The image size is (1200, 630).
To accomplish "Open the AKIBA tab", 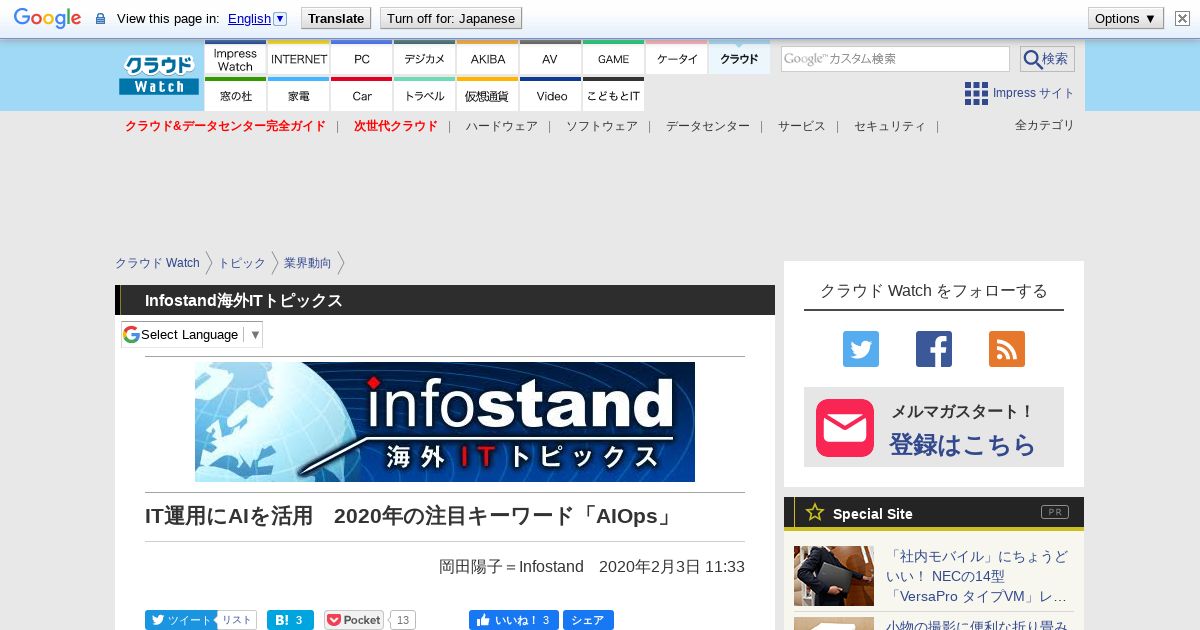I will 488,59.
